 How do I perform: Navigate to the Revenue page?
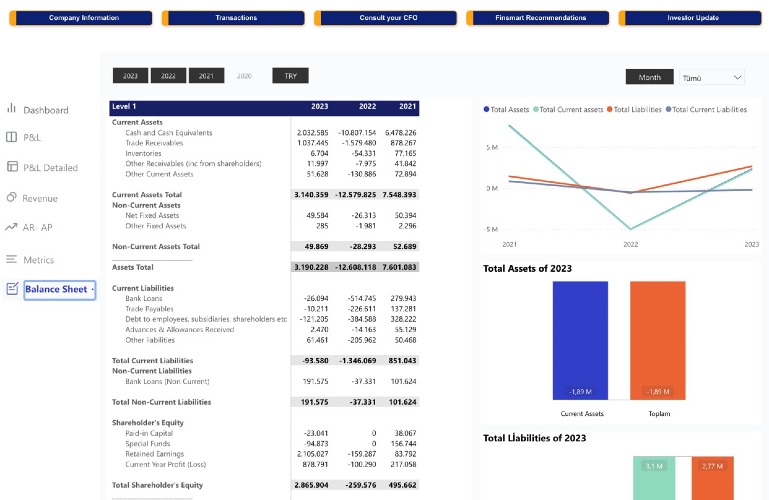coord(40,199)
